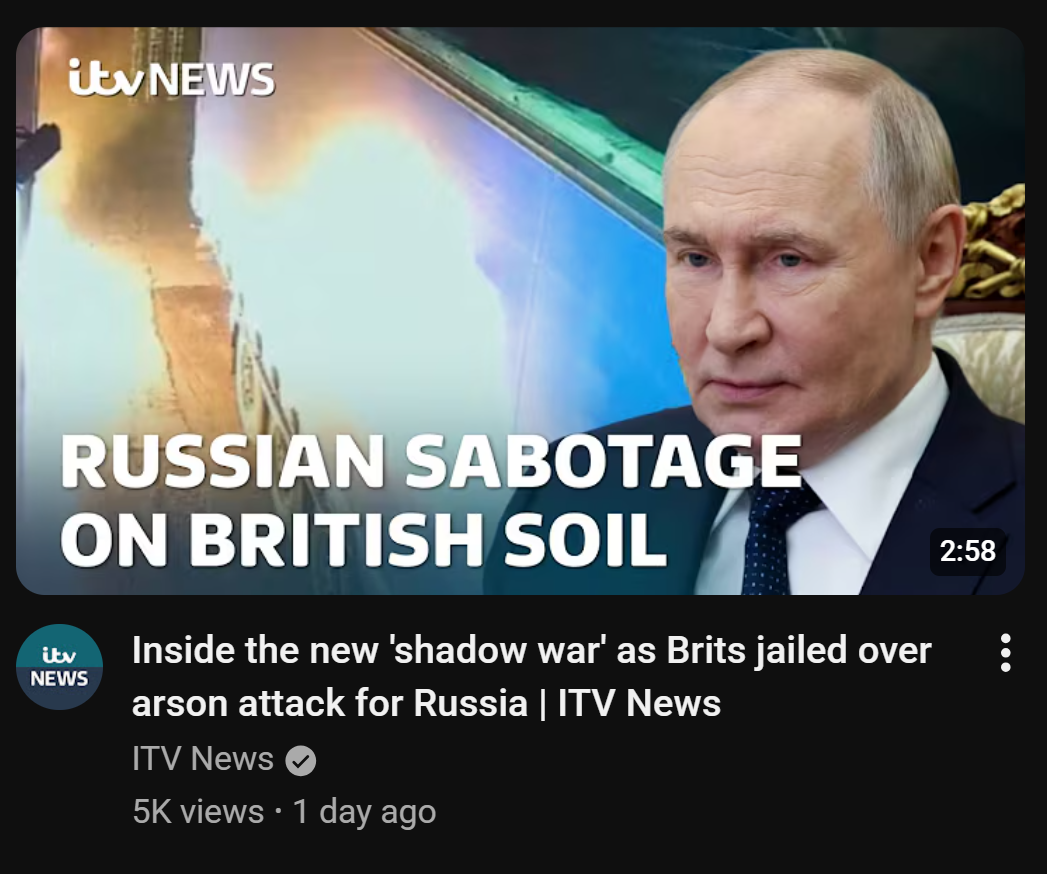The height and width of the screenshot is (874, 1047).
Task: Click title line 'arson attack for Russia | ITV News'
Action: pyautogui.click(x=426, y=702)
